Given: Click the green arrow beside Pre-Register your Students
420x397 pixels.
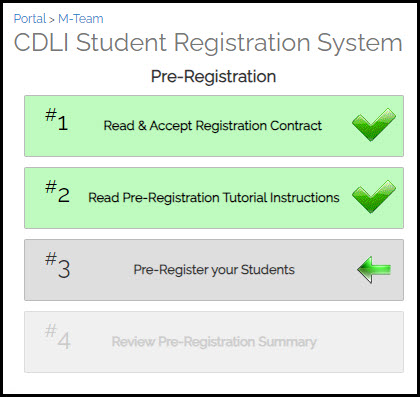Looking at the screenshot, I should [374, 269].
